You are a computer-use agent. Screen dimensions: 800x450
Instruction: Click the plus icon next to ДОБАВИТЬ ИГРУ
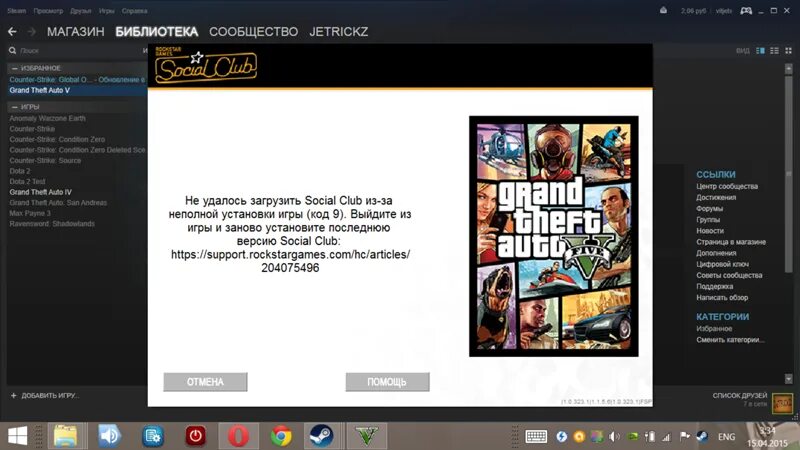pyautogui.click(x=14, y=395)
